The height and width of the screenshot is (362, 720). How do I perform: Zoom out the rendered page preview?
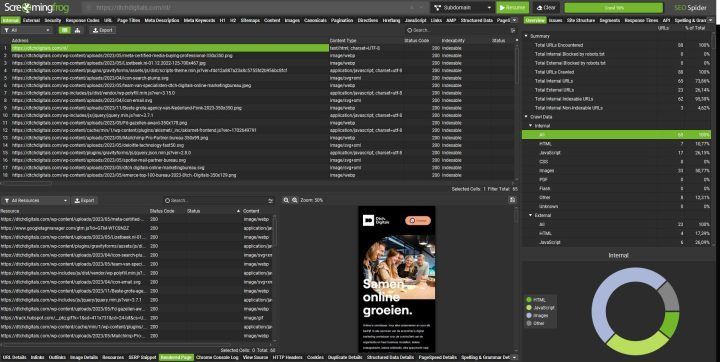[286, 200]
